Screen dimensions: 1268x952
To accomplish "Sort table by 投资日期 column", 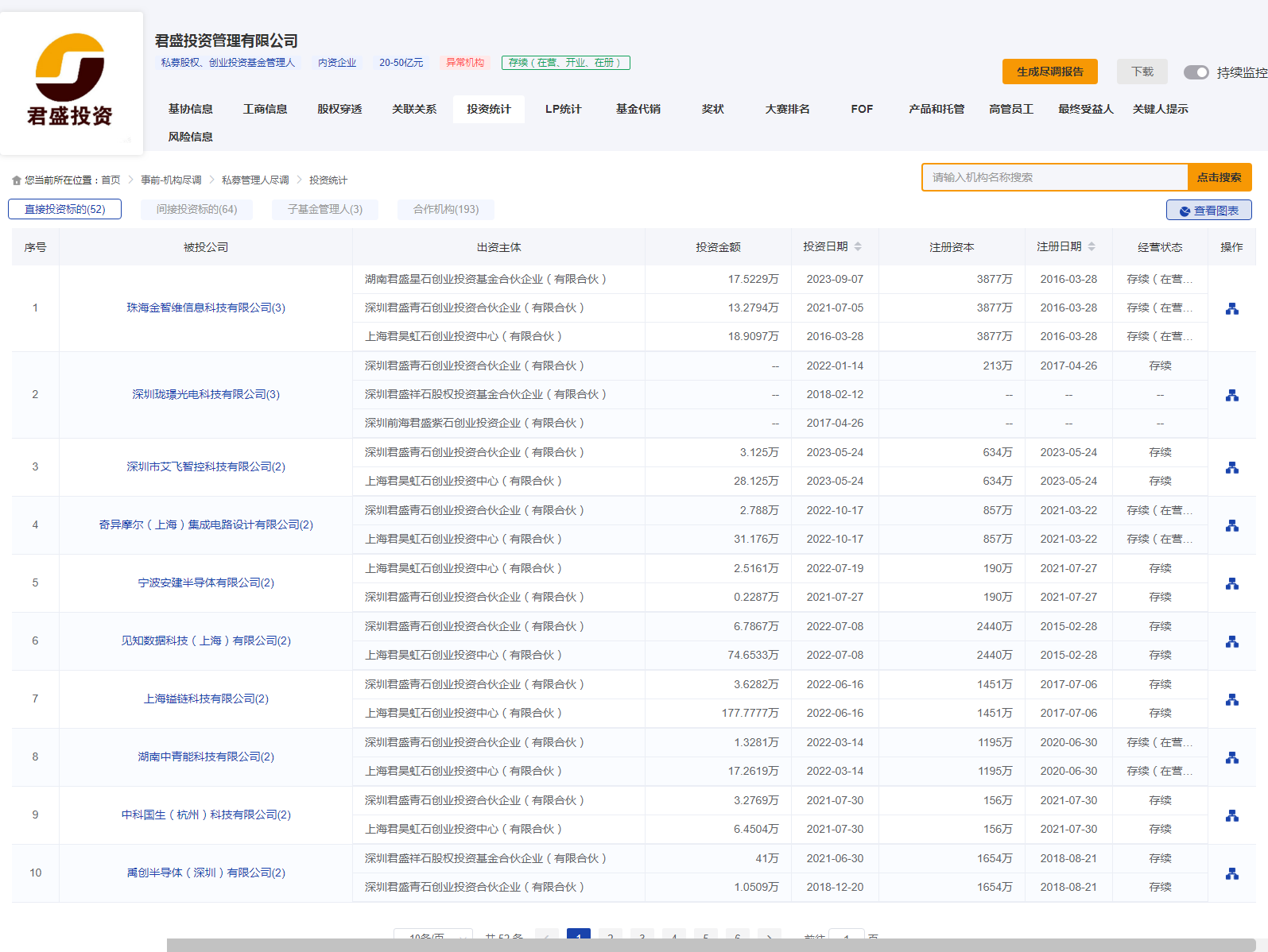I will (858, 246).
